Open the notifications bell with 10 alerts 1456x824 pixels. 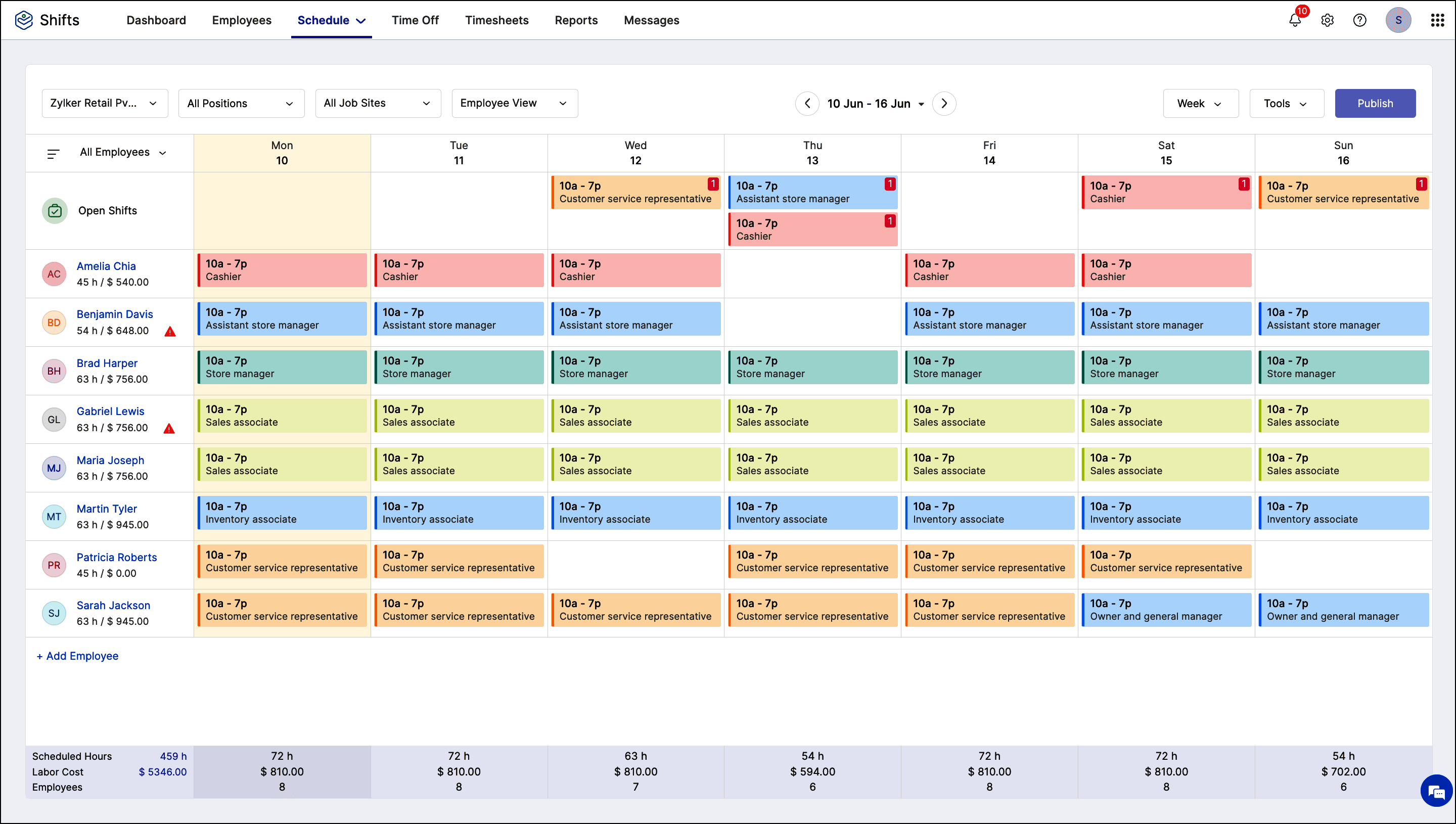(x=1295, y=20)
